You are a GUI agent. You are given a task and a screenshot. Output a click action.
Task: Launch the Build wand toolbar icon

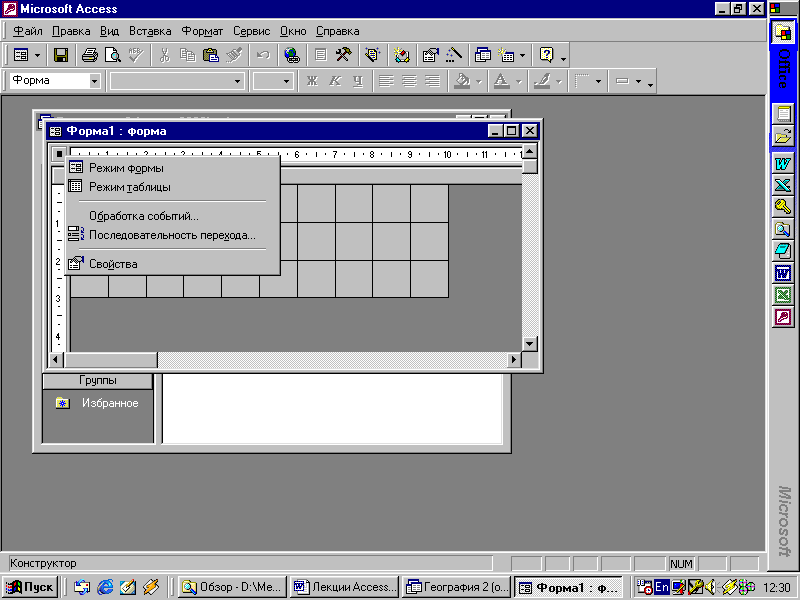(x=454, y=55)
